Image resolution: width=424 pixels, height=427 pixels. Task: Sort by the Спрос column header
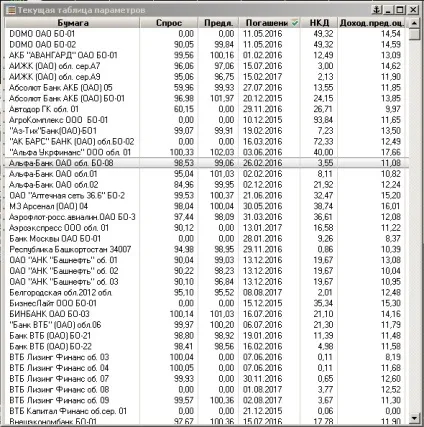168,23
